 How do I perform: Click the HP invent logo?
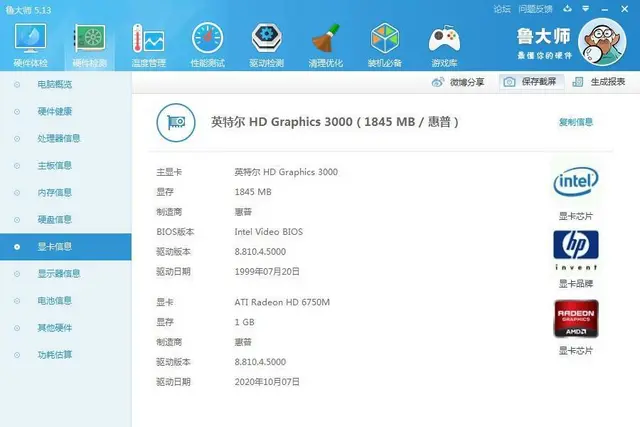click(576, 250)
